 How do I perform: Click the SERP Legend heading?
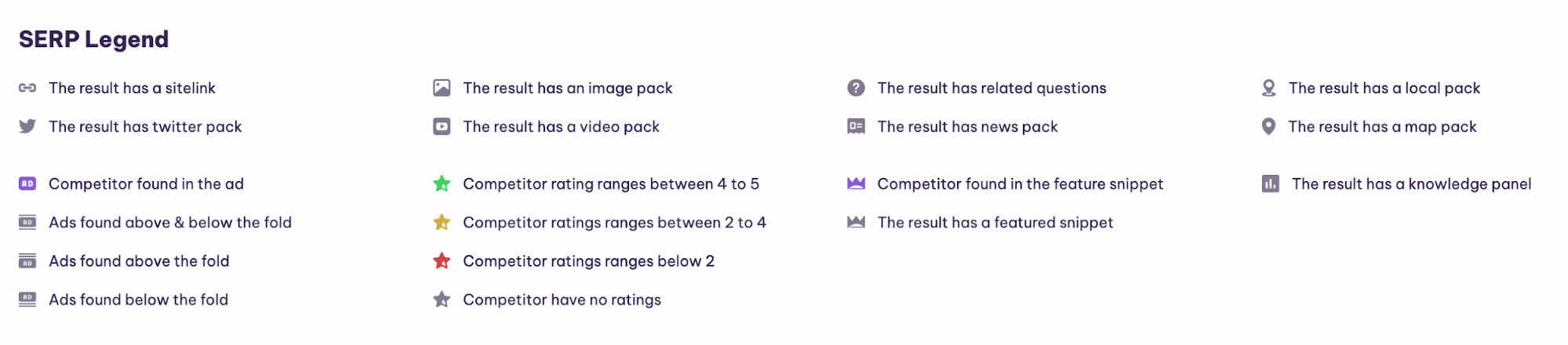93,39
